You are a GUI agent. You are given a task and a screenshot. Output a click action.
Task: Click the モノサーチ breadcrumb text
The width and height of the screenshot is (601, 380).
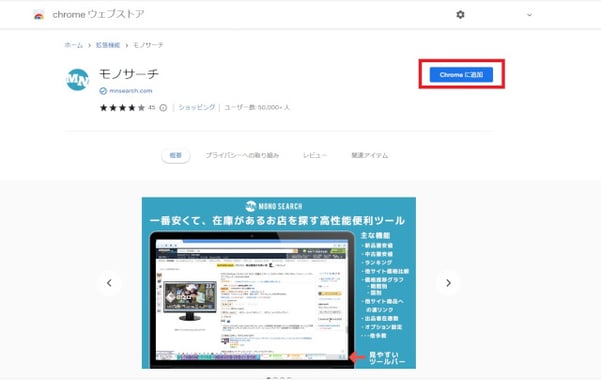(x=148, y=45)
